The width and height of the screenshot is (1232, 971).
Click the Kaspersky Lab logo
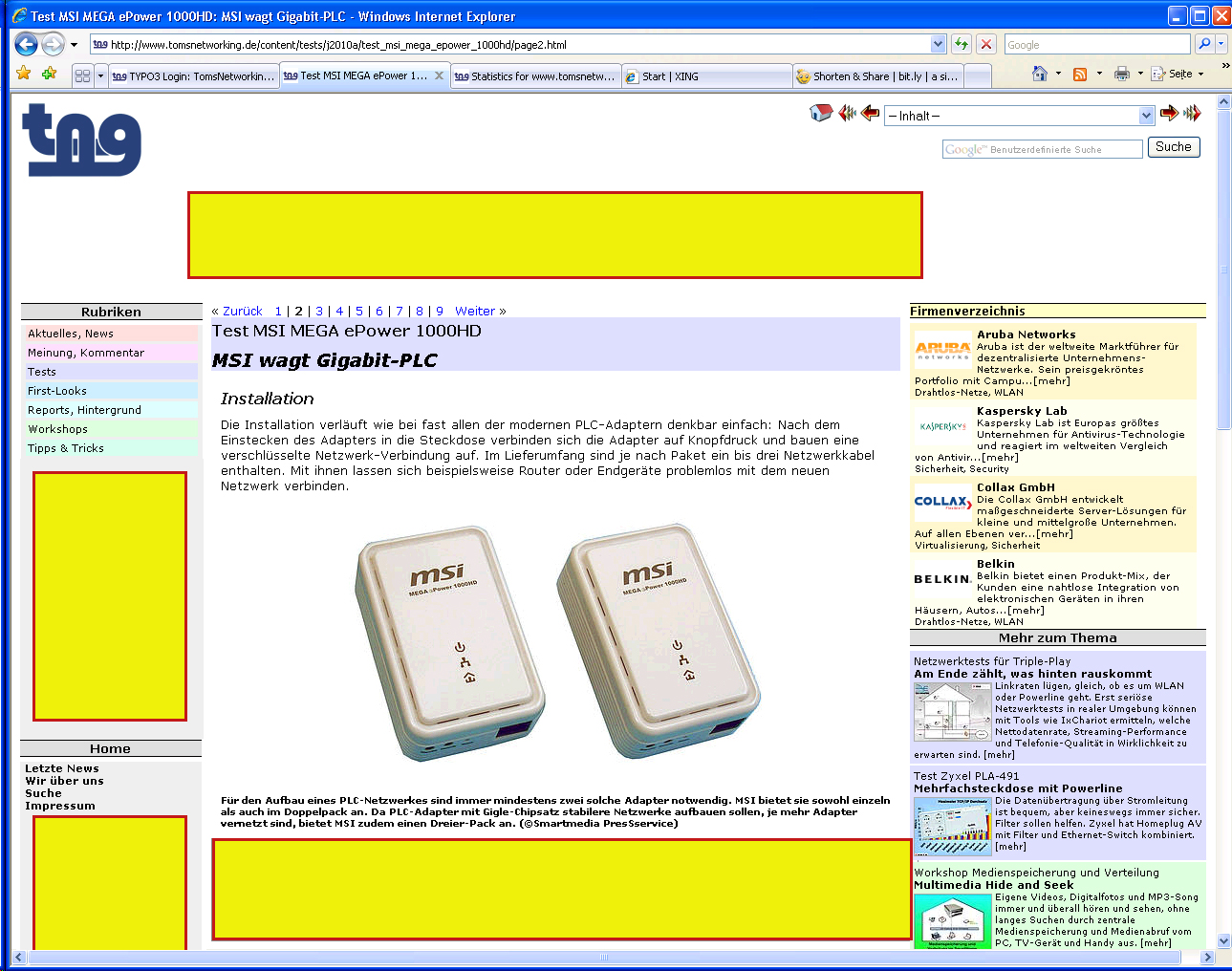(x=943, y=426)
